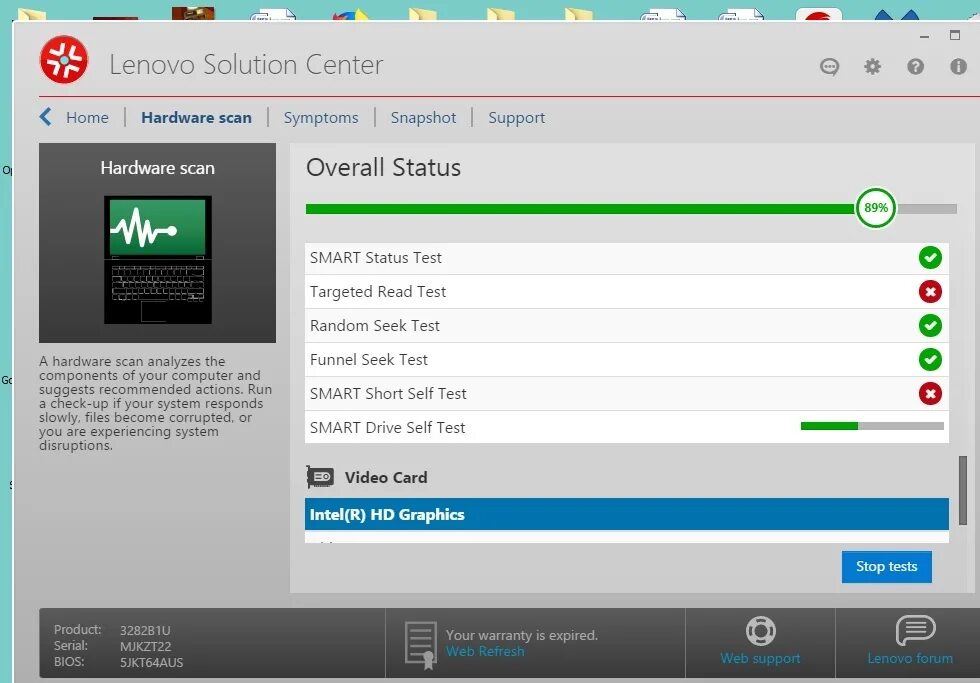
Task: Click the Video Card icon
Action: tap(320, 477)
